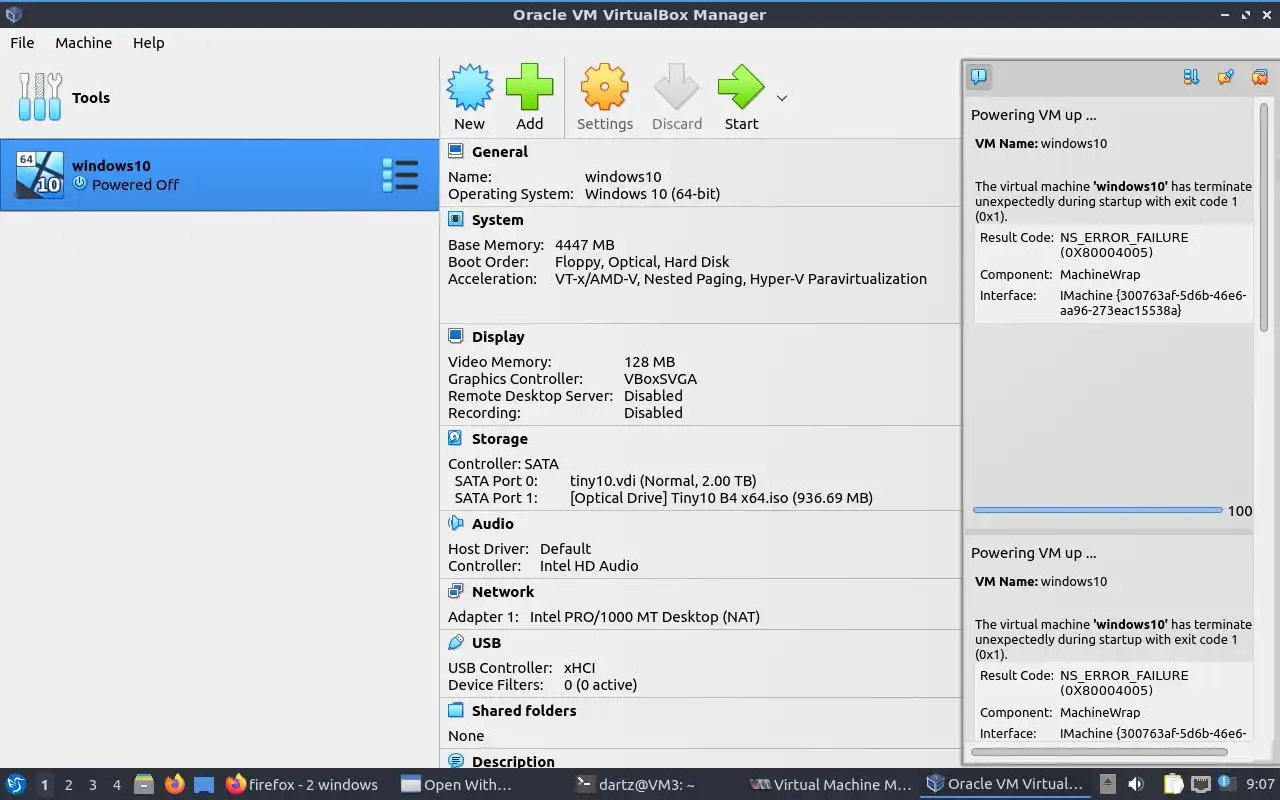Start the VM with the green arrow
The height and width of the screenshot is (800, 1280).
(741, 88)
